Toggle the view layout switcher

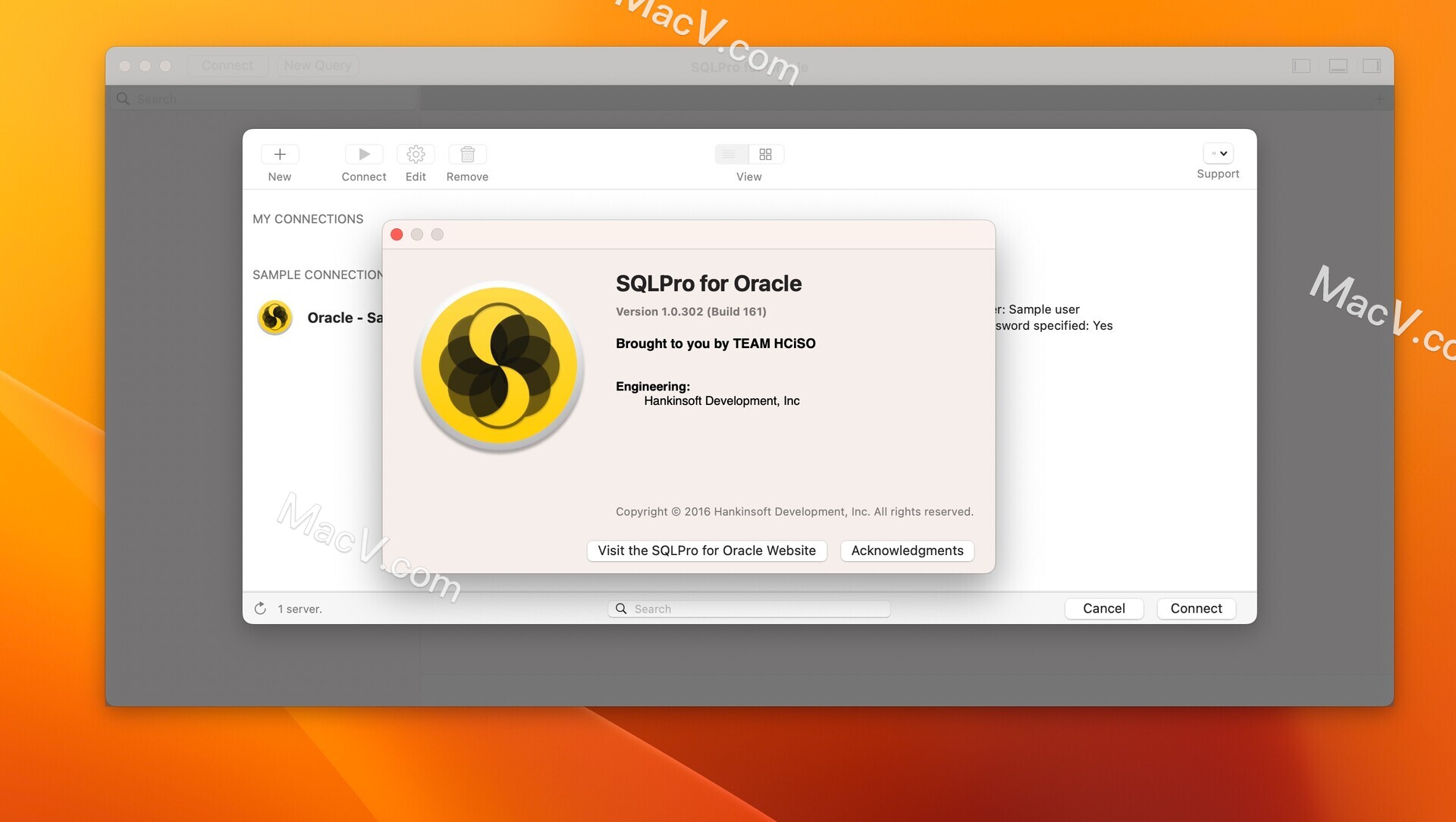pyautogui.click(x=748, y=154)
